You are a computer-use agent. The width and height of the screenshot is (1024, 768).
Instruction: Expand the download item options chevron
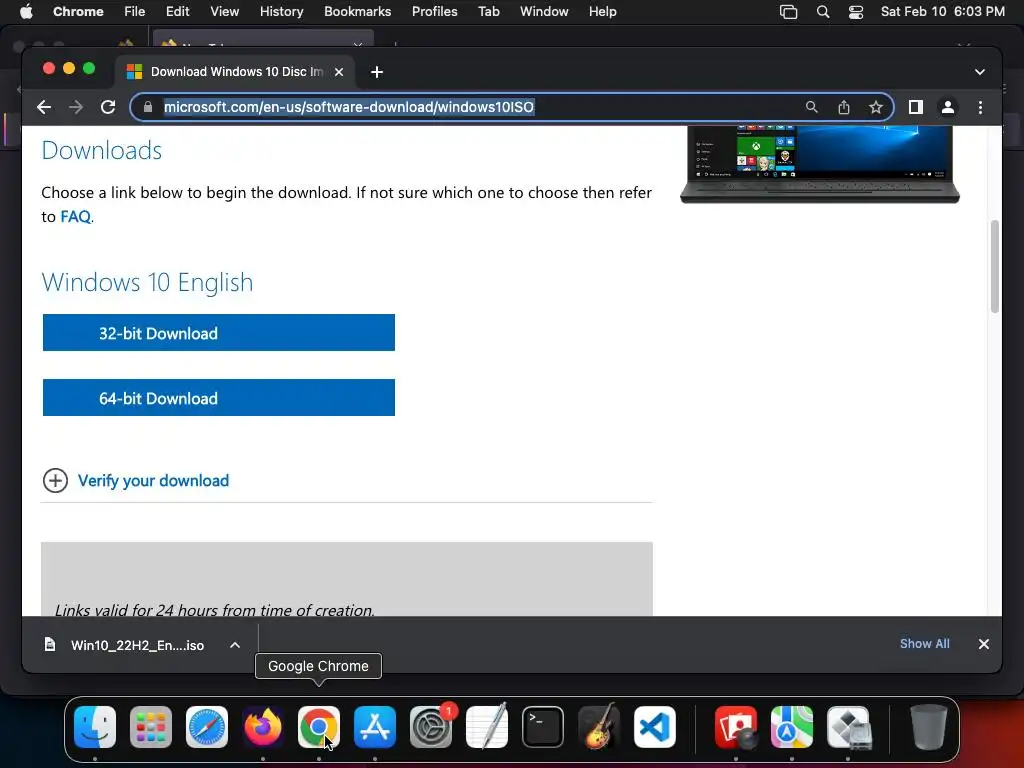(235, 645)
